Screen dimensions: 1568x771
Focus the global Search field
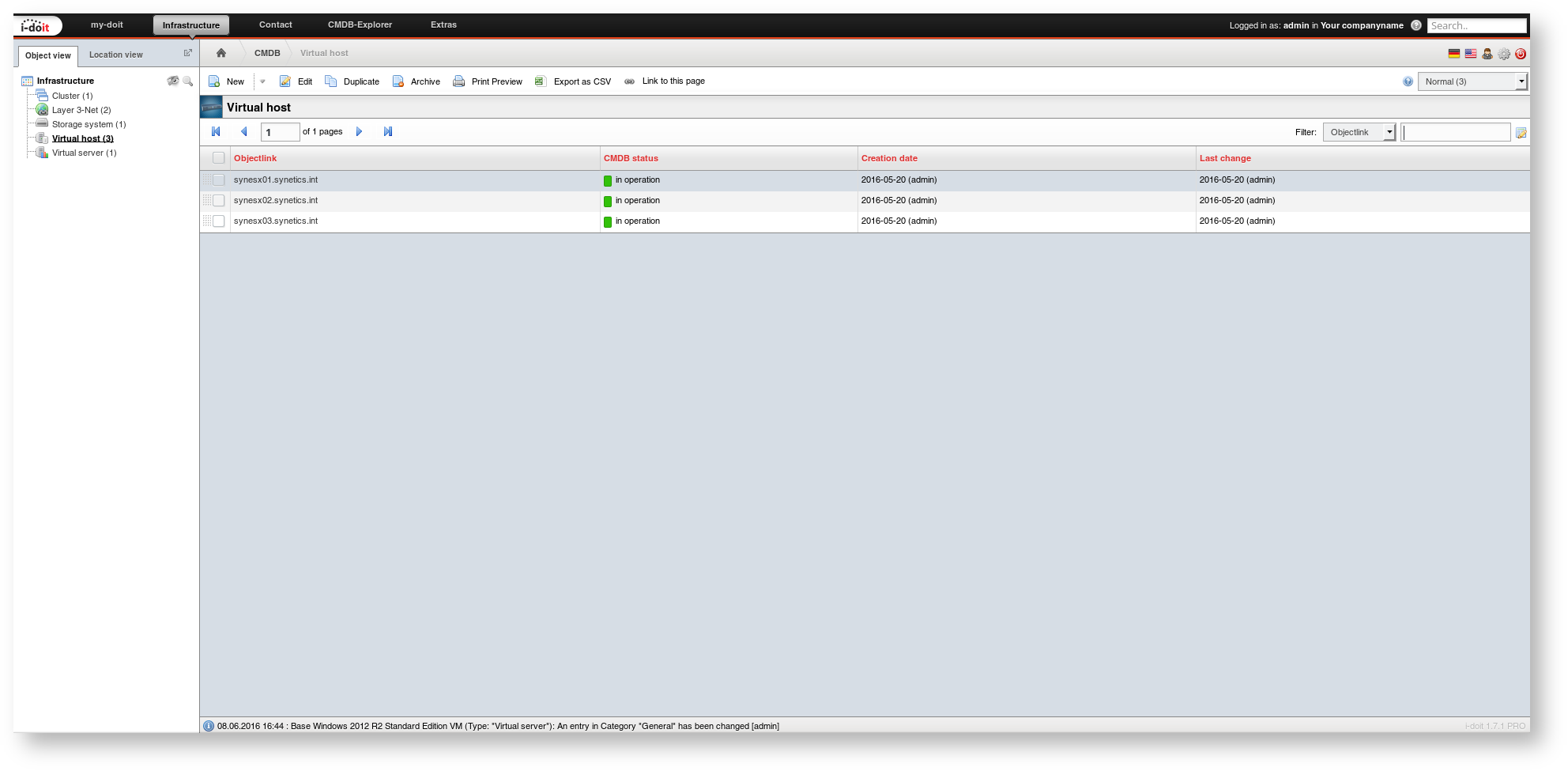pyautogui.click(x=1477, y=25)
